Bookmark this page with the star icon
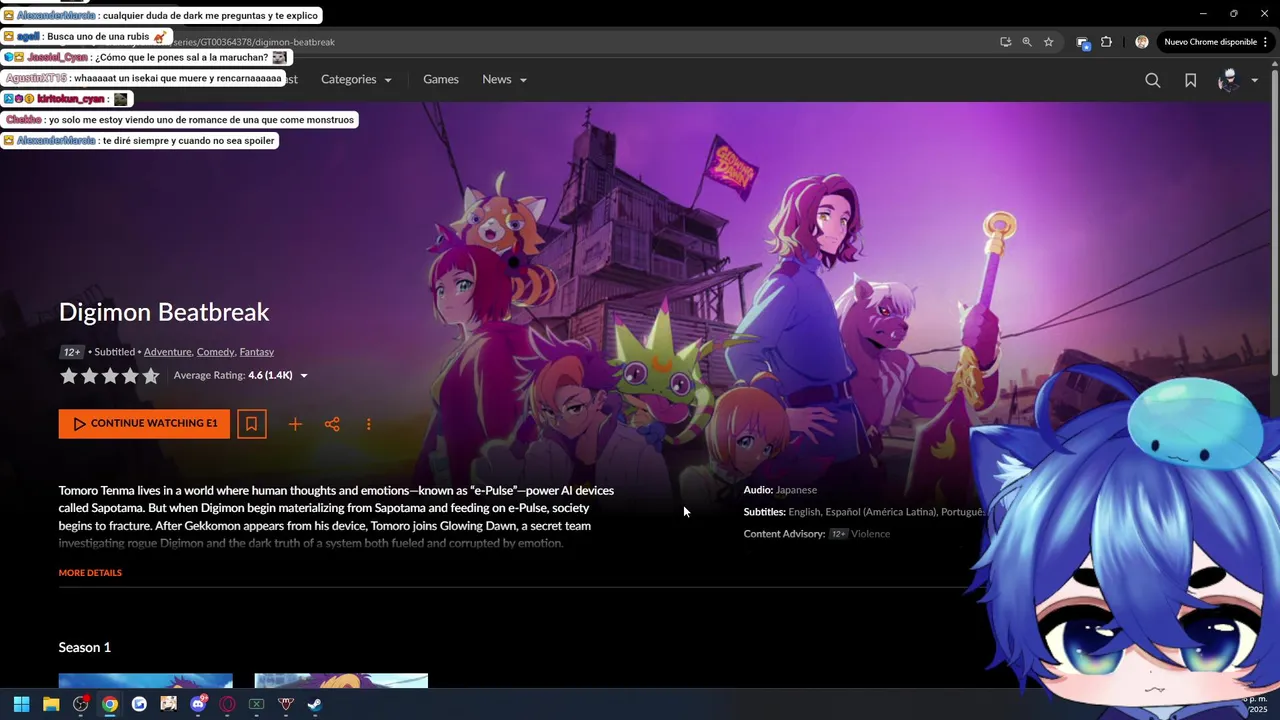The height and width of the screenshot is (720, 1280). (1048, 42)
